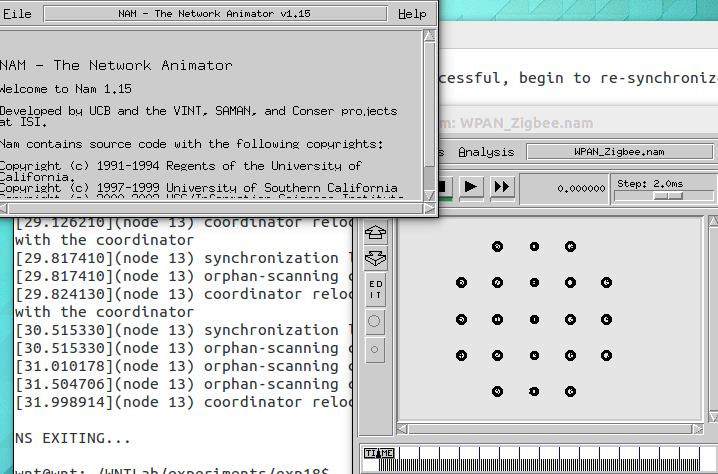
Task: Click the WPAN_Zigbee.nam title field
Action: click(620, 152)
